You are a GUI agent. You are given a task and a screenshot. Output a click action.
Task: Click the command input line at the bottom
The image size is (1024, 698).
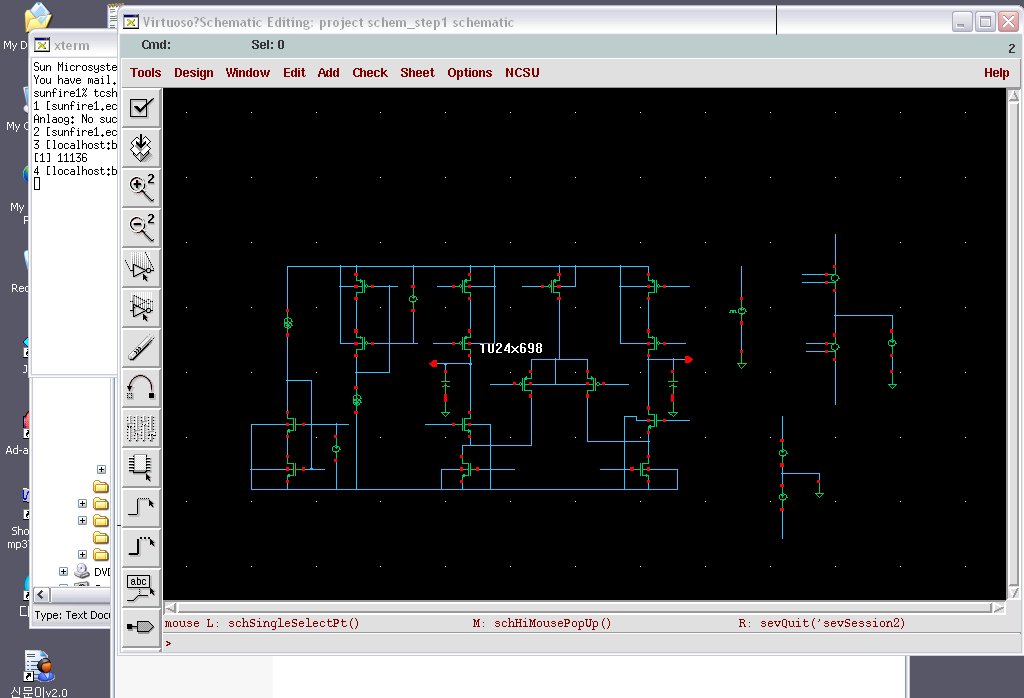(580, 643)
